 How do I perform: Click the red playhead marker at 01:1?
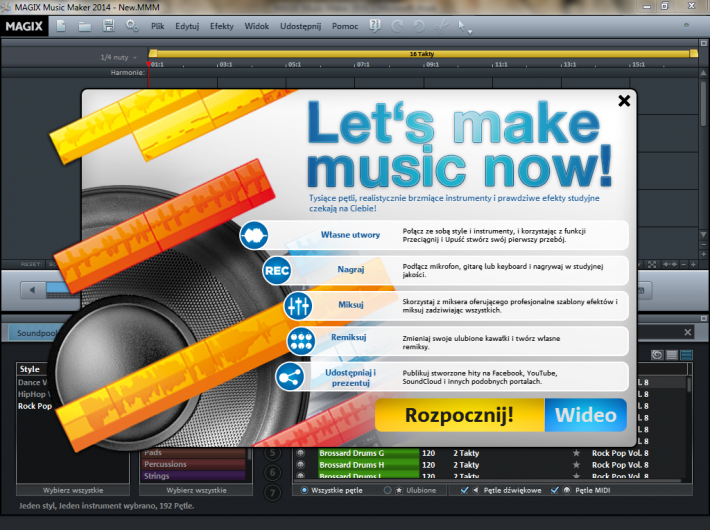(149, 64)
